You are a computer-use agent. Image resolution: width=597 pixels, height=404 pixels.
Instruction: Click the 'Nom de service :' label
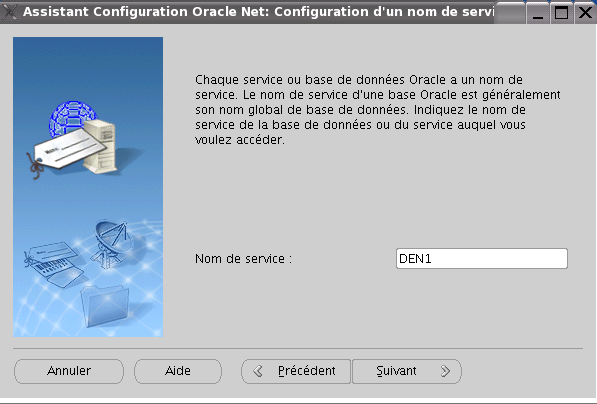pyautogui.click(x=243, y=259)
